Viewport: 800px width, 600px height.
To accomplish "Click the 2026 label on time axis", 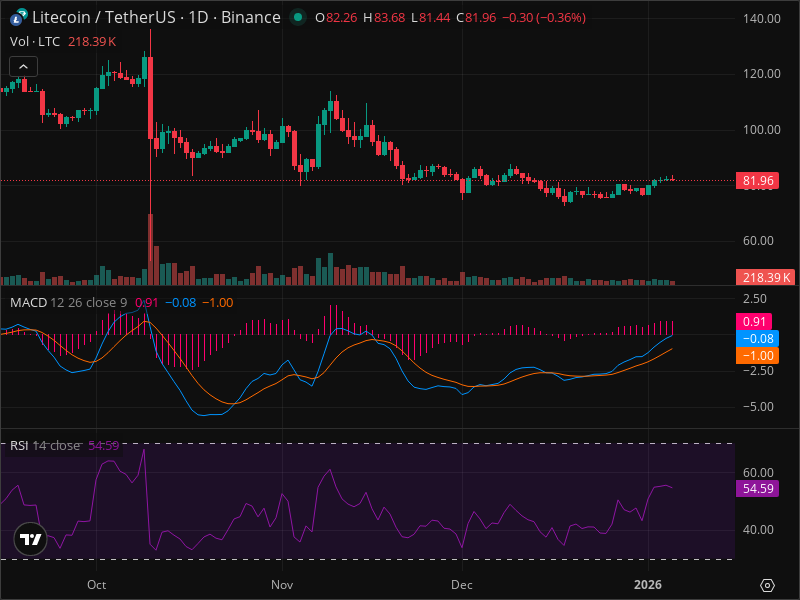I will tap(647, 585).
